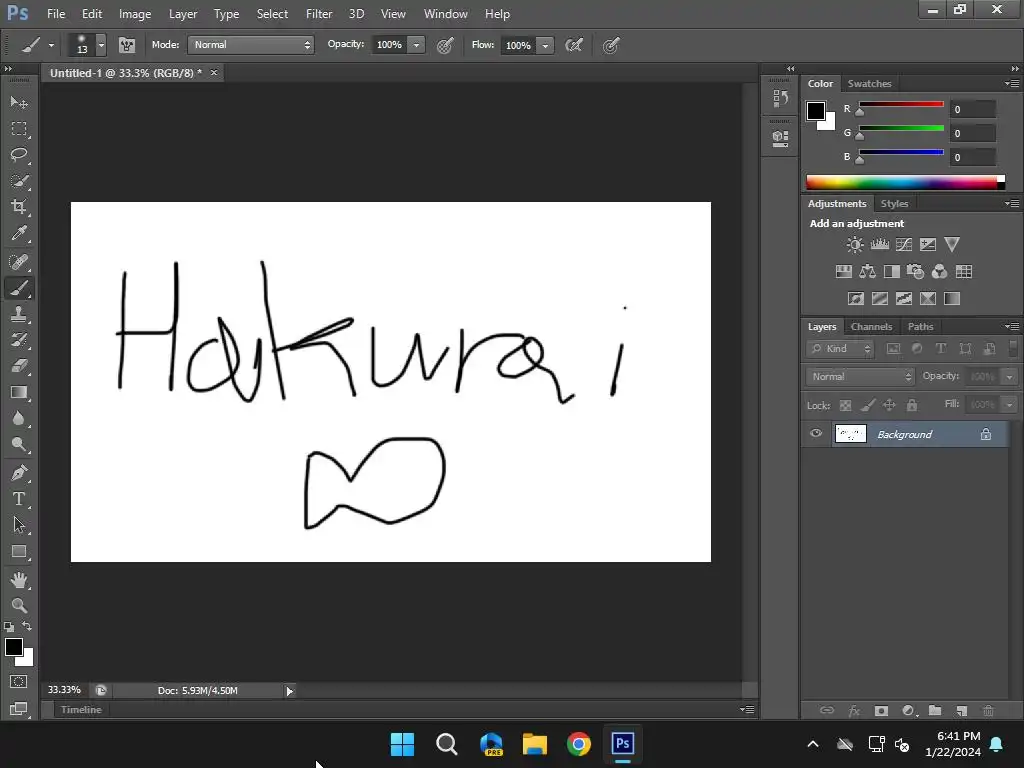Open Google Chrome from the taskbar
Viewport: 1024px width, 768px height.
579,744
